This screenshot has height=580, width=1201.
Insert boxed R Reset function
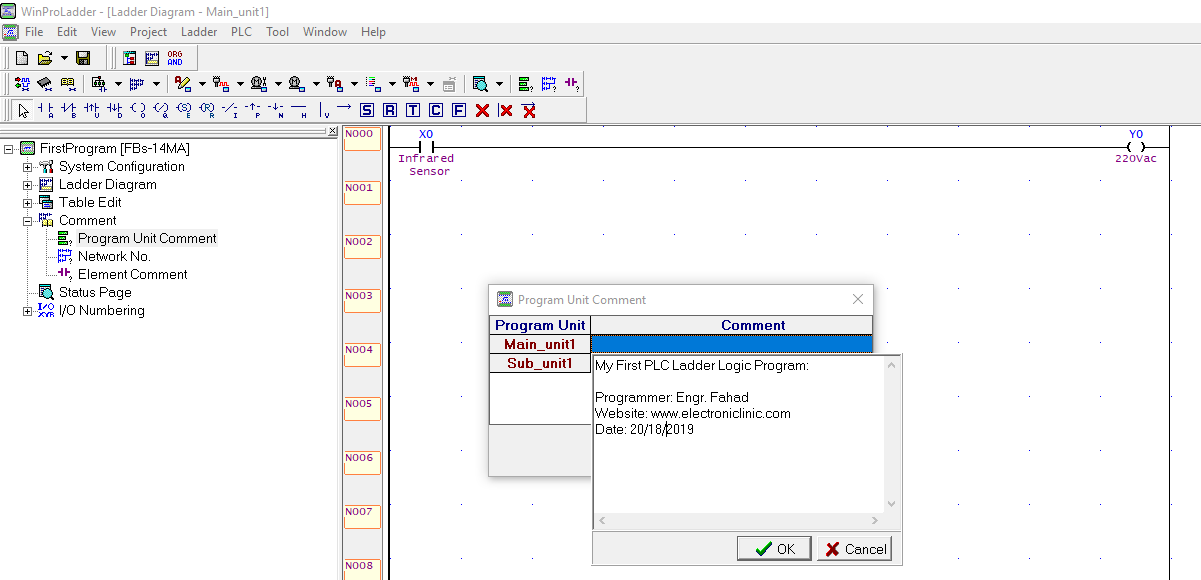[x=390, y=110]
